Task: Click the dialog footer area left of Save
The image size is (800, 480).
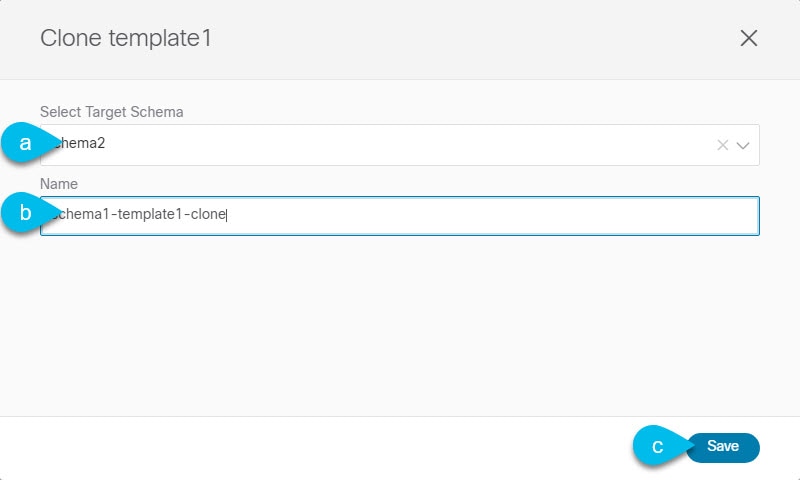Action: (x=316, y=448)
